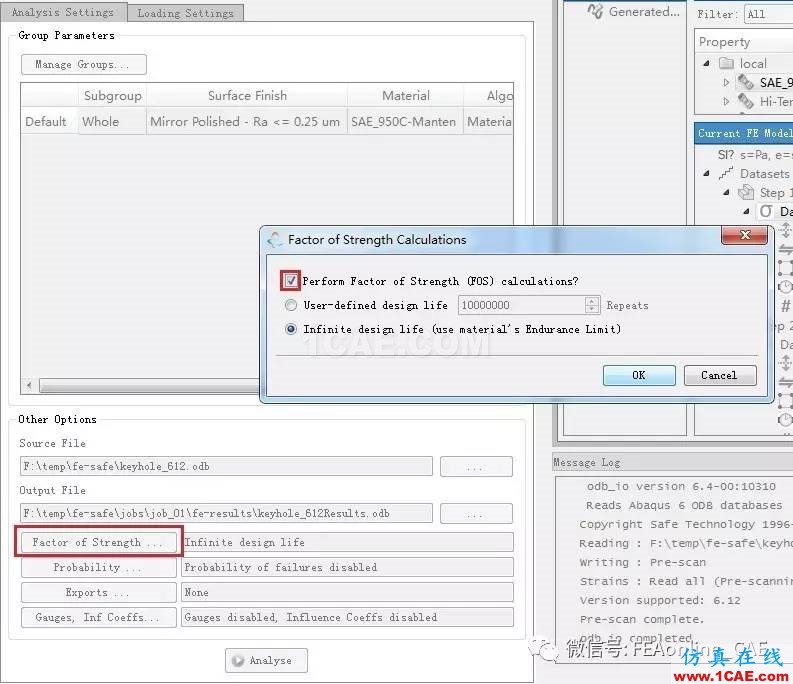Collapse the Step 1 tree node
Viewport: 793px width, 684px height.
tap(726, 192)
